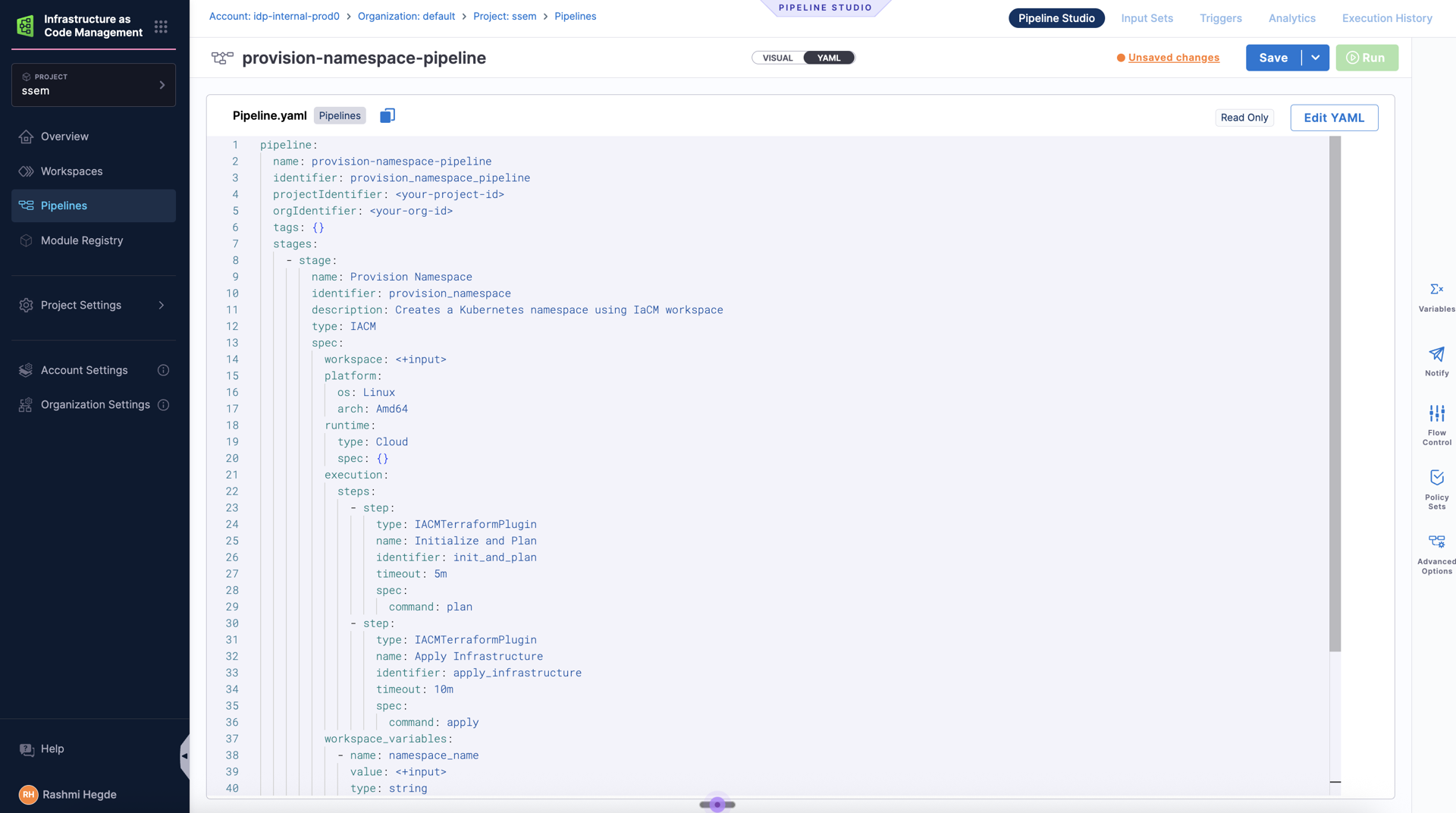This screenshot has width=1456, height=813.
Task: Open the module switcher grid icon
Action: (x=161, y=27)
